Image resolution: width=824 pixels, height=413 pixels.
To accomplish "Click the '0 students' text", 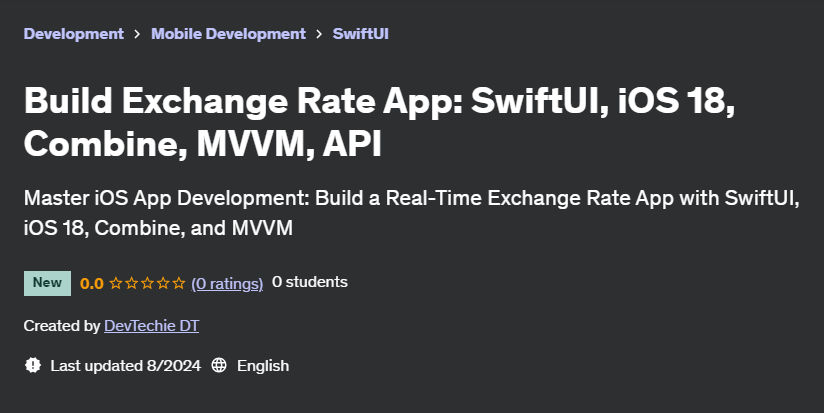I will (310, 282).
